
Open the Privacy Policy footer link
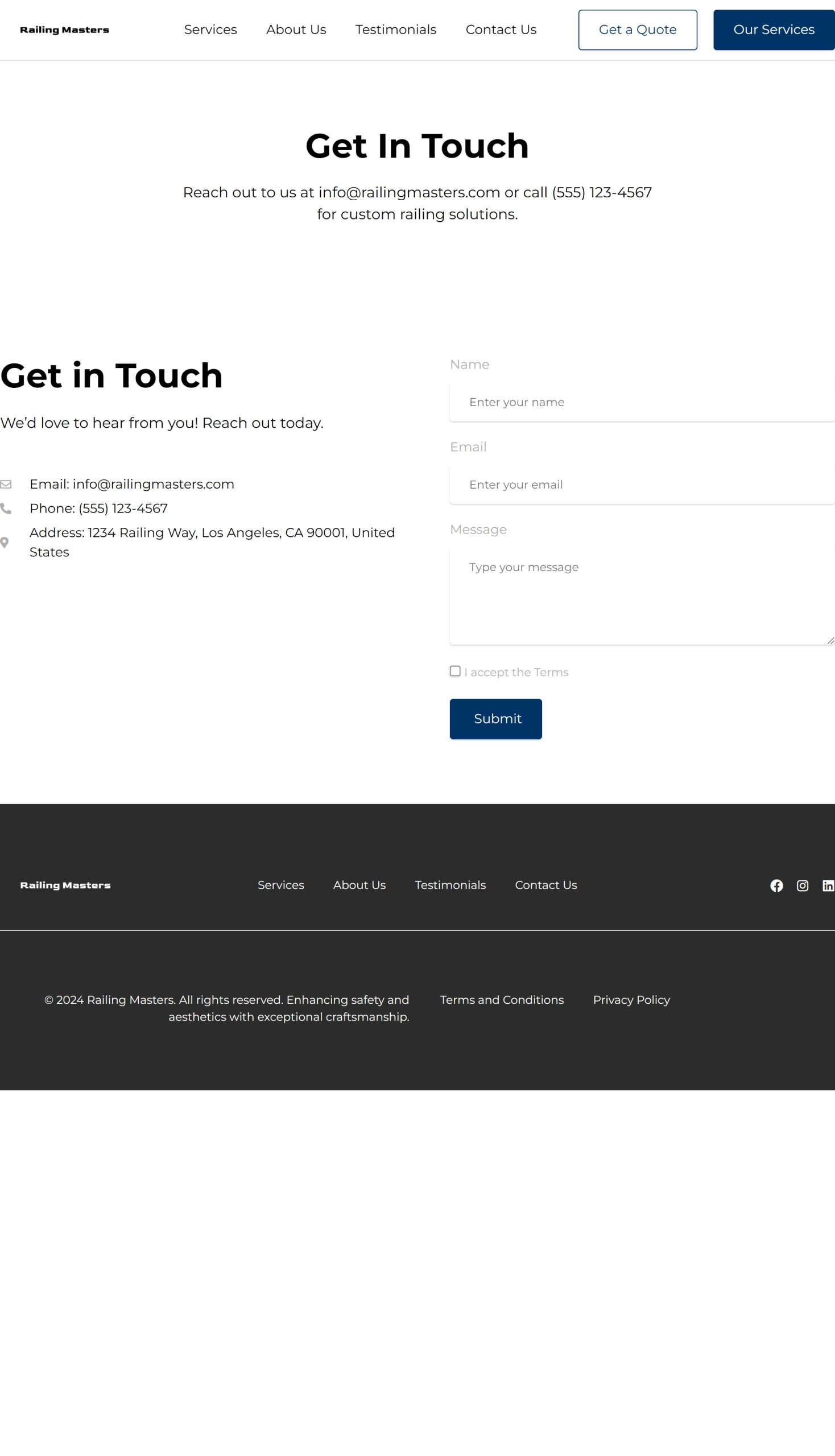point(631,999)
